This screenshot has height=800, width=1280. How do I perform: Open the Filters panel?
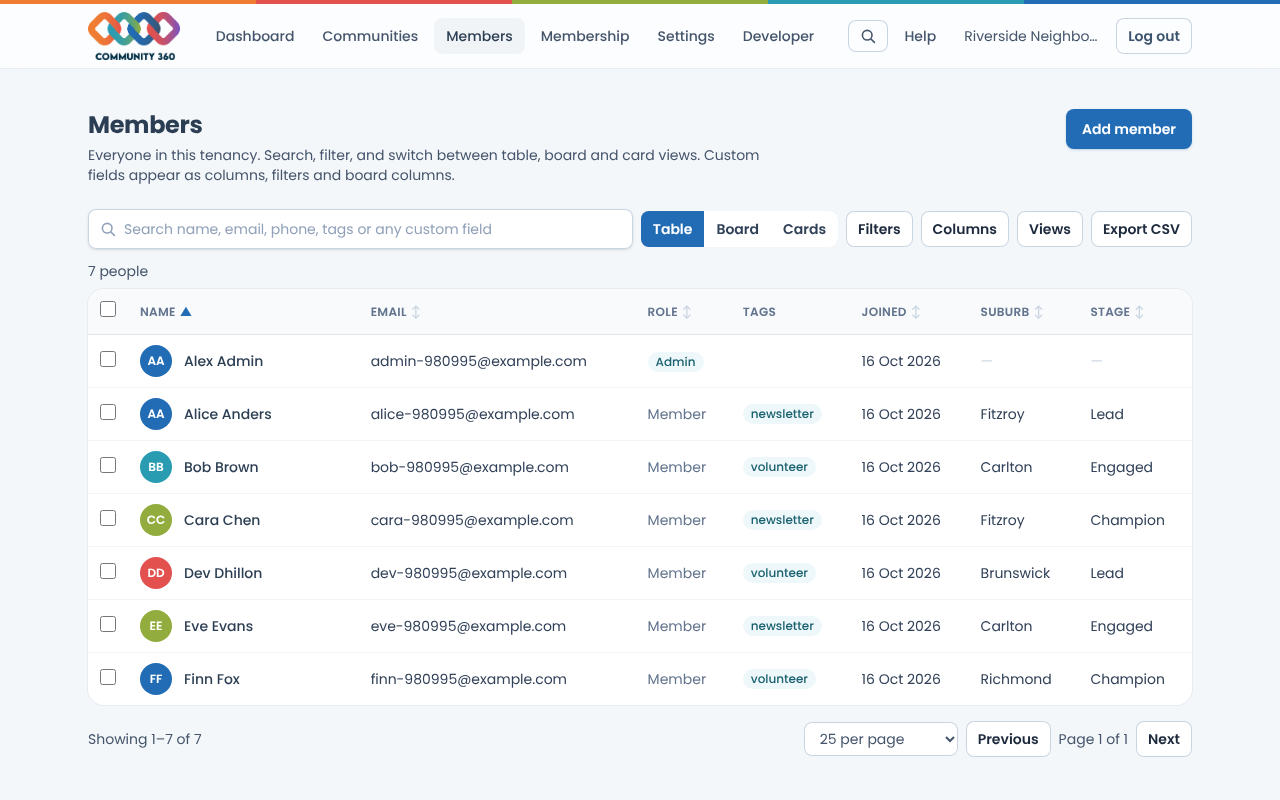(879, 229)
